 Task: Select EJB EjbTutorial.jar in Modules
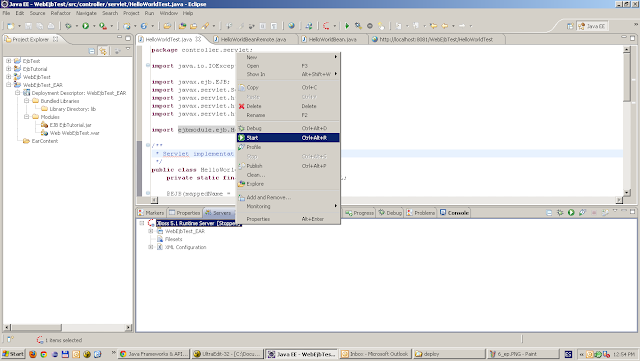tap(66, 125)
